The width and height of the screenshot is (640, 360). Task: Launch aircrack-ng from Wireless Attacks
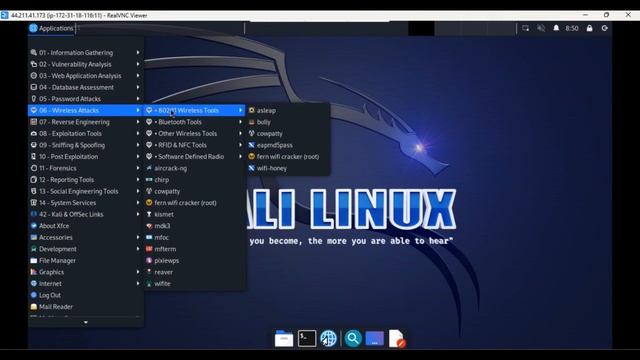194,168
